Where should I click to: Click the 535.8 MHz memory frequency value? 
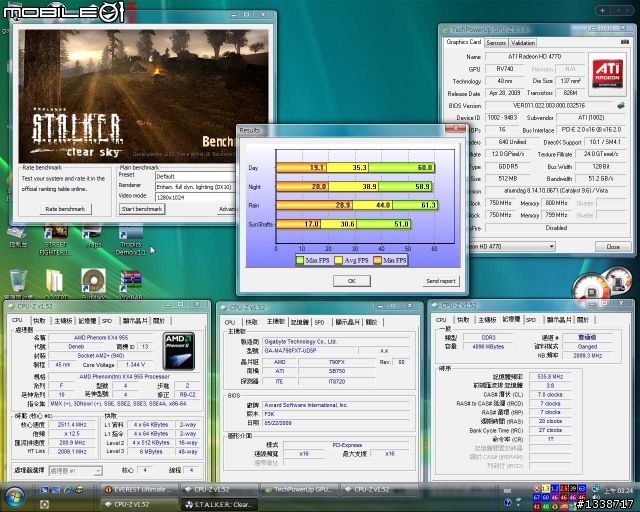[x=550, y=376]
